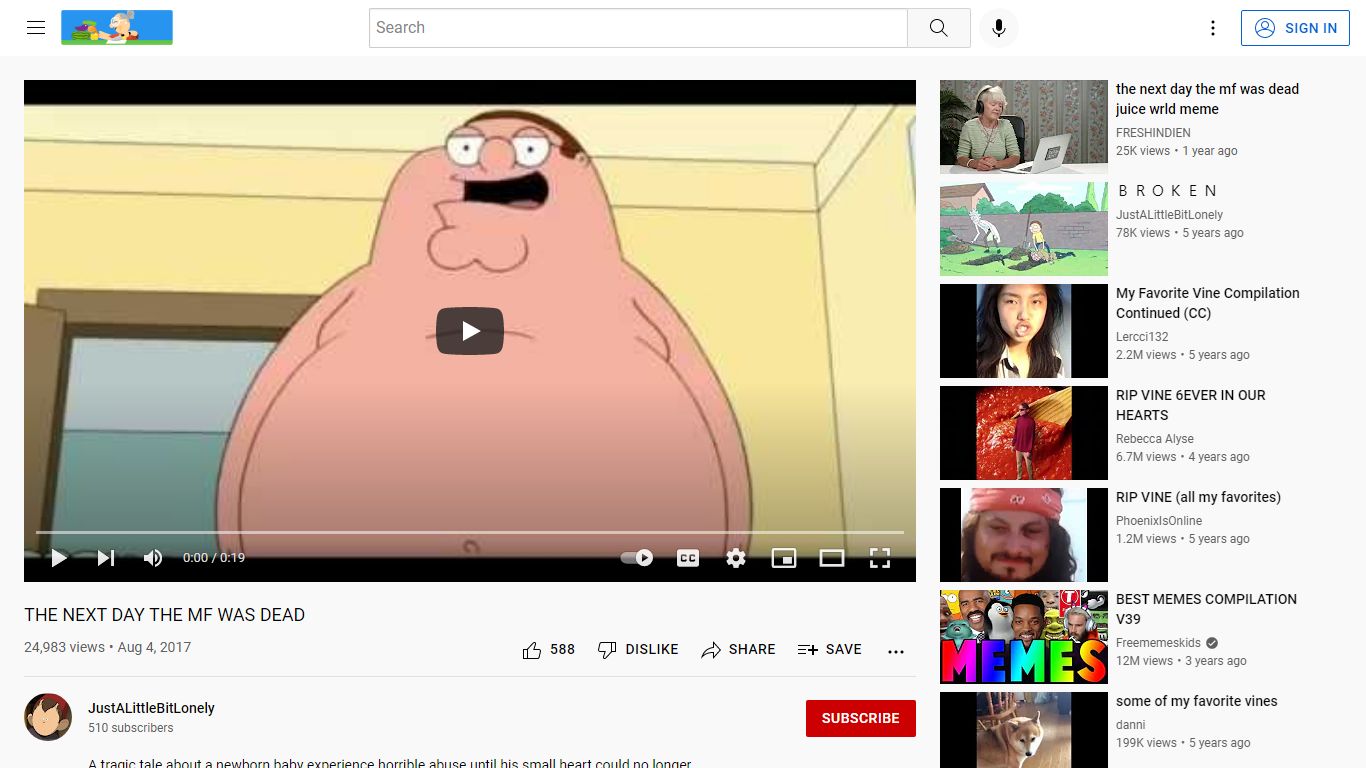Open 'the next day the mf was dead juice wrld meme' title
Screen dimensions: 1366x768
(1207, 99)
